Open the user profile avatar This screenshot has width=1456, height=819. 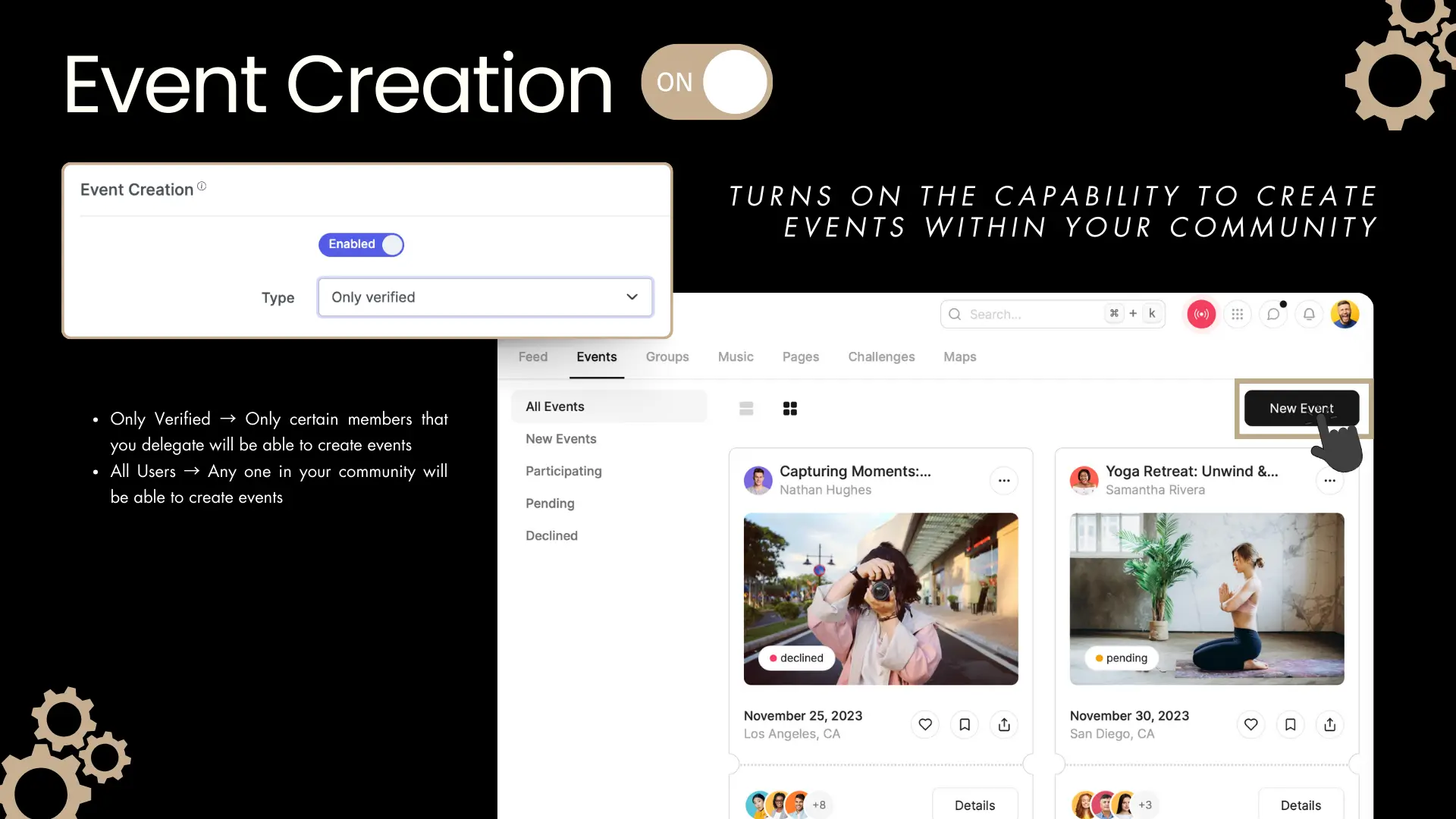coord(1345,314)
